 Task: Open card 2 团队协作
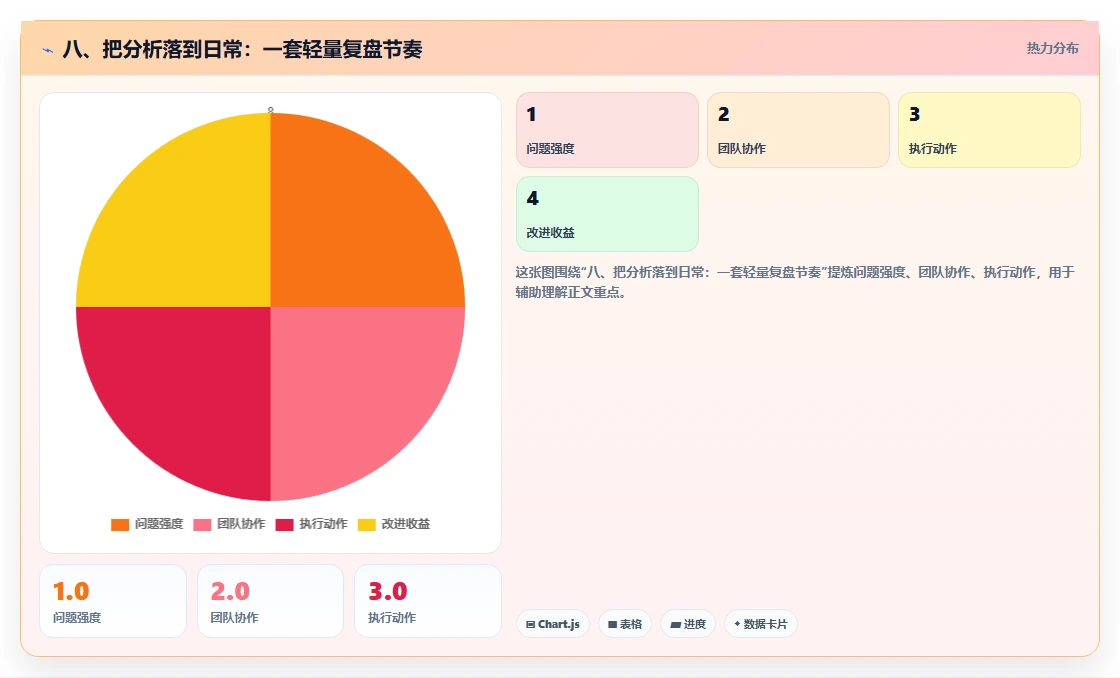[798, 130]
